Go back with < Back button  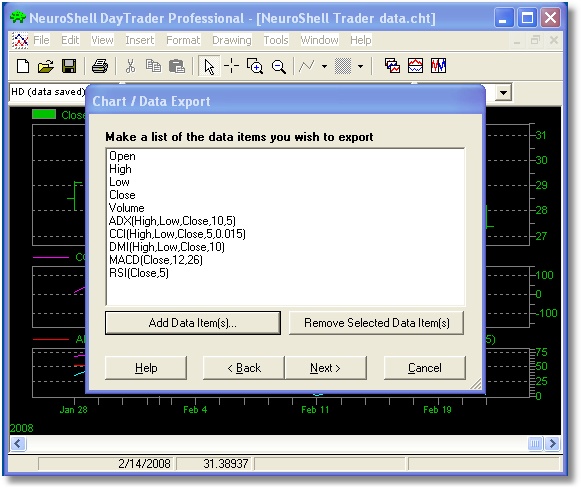[x=244, y=368]
